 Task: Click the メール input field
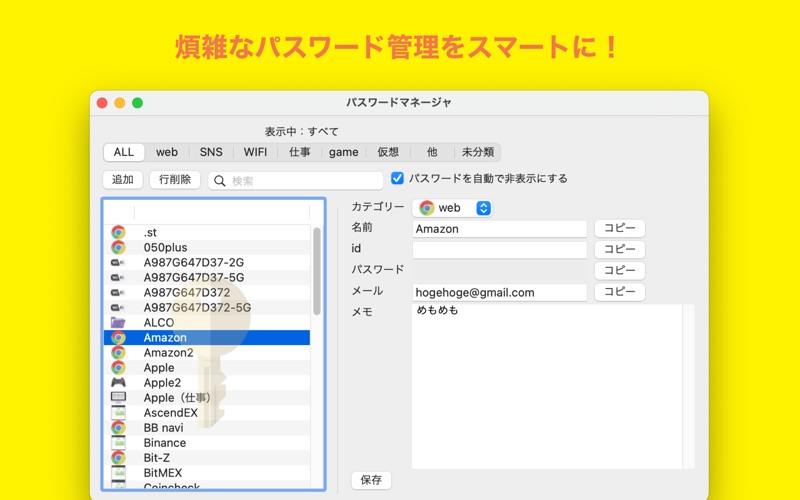tap(499, 292)
